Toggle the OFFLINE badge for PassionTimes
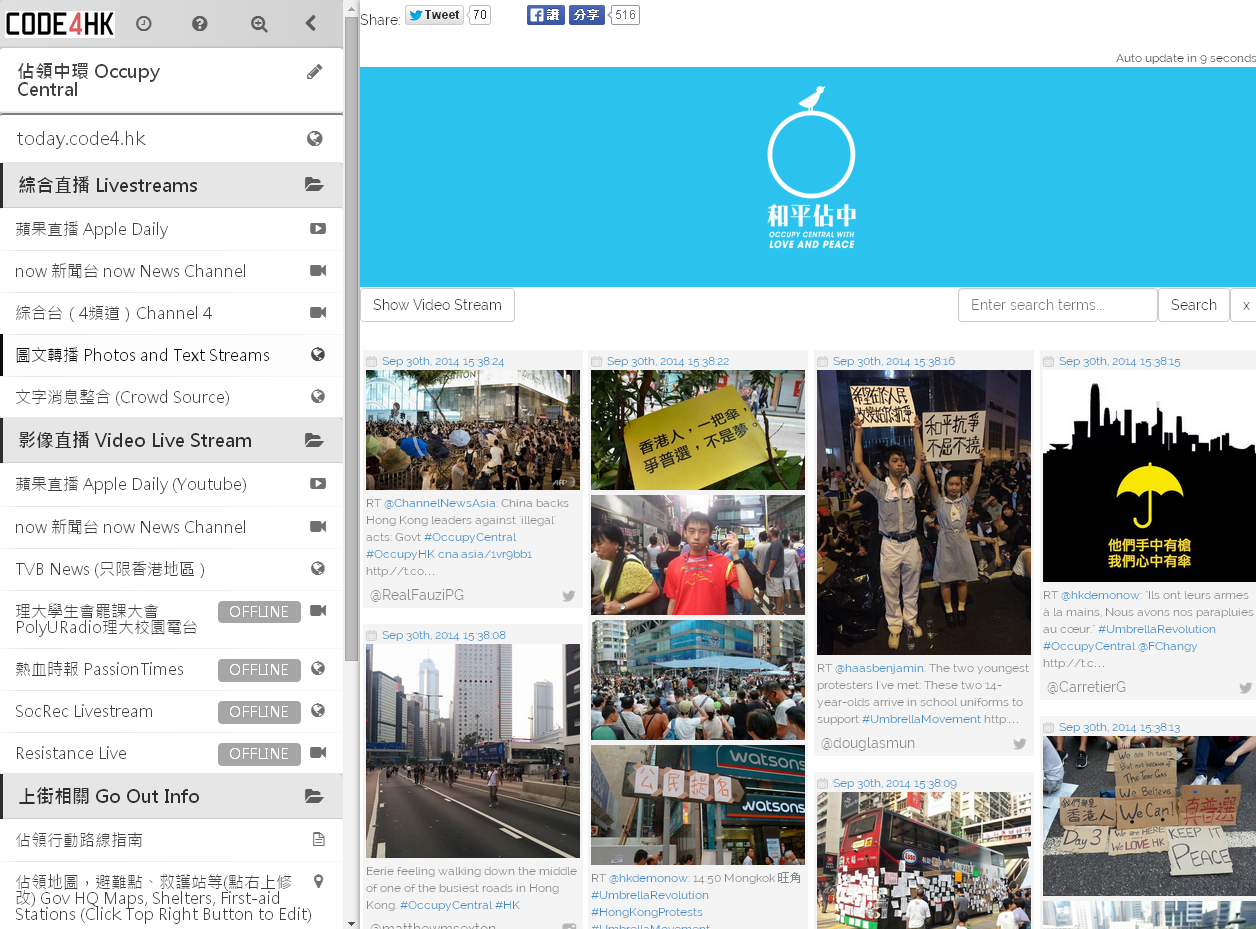Viewport: 1256px width, 929px height. click(x=259, y=669)
